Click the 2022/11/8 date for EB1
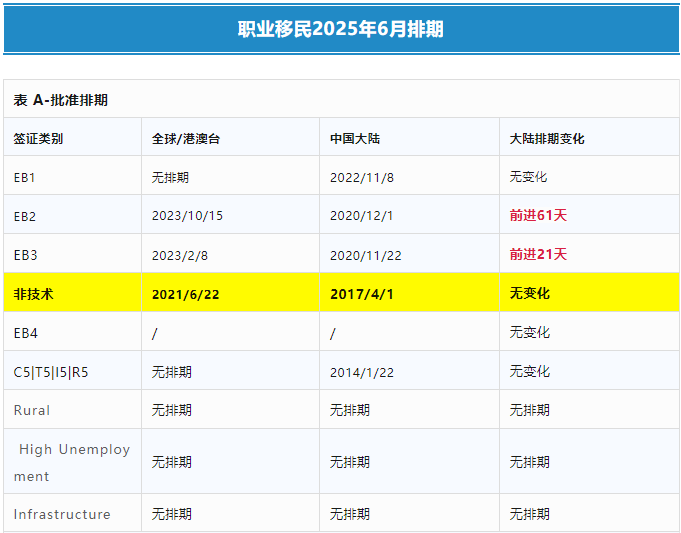Viewport: 681px width, 533px height. pos(362,177)
